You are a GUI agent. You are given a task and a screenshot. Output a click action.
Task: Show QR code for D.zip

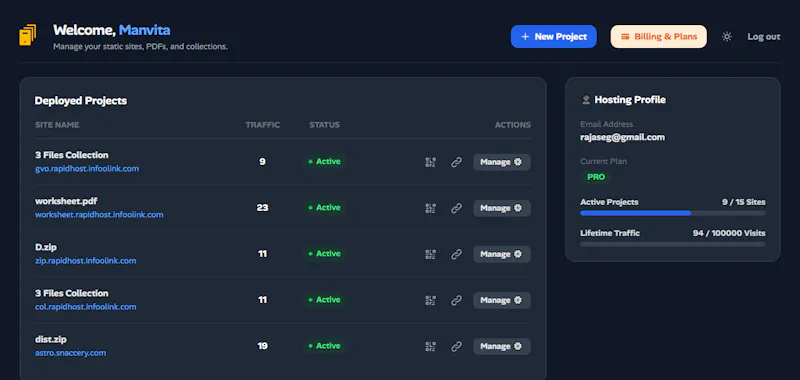pos(431,254)
